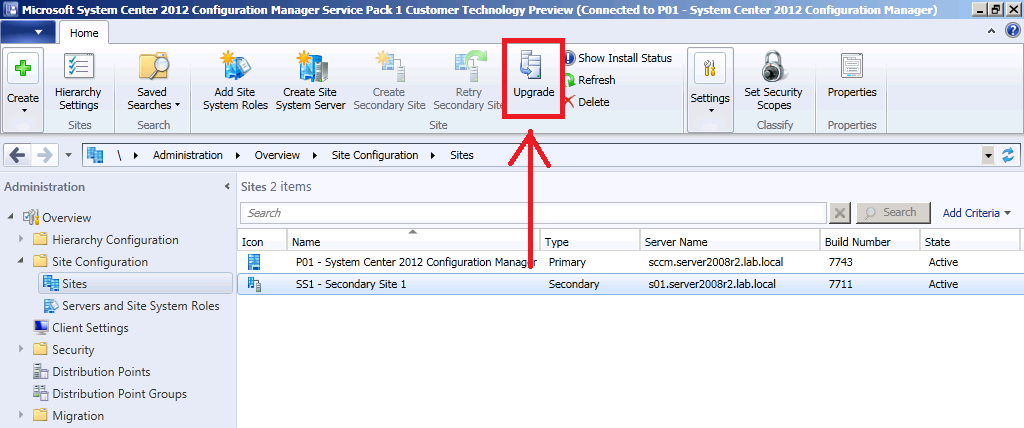Select the Home ribbon tab
The height and width of the screenshot is (428, 1024).
84,33
